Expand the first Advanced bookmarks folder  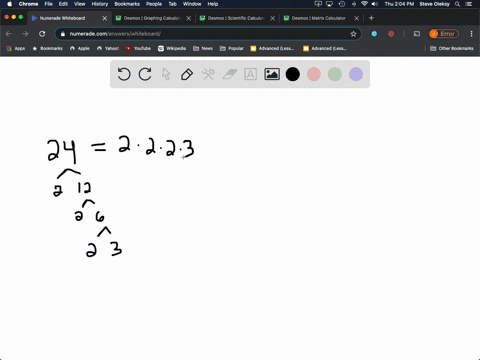[x=272, y=48]
